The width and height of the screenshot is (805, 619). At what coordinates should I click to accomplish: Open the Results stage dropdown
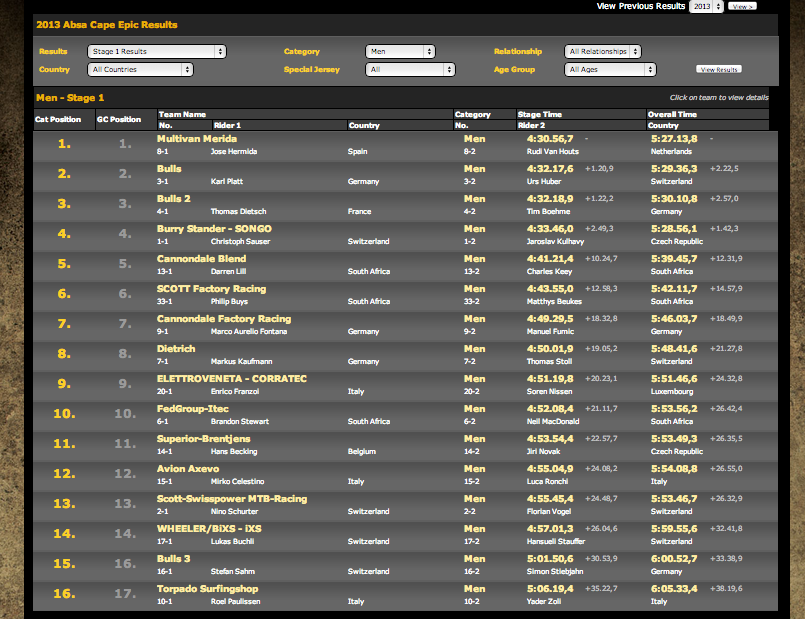click(157, 51)
